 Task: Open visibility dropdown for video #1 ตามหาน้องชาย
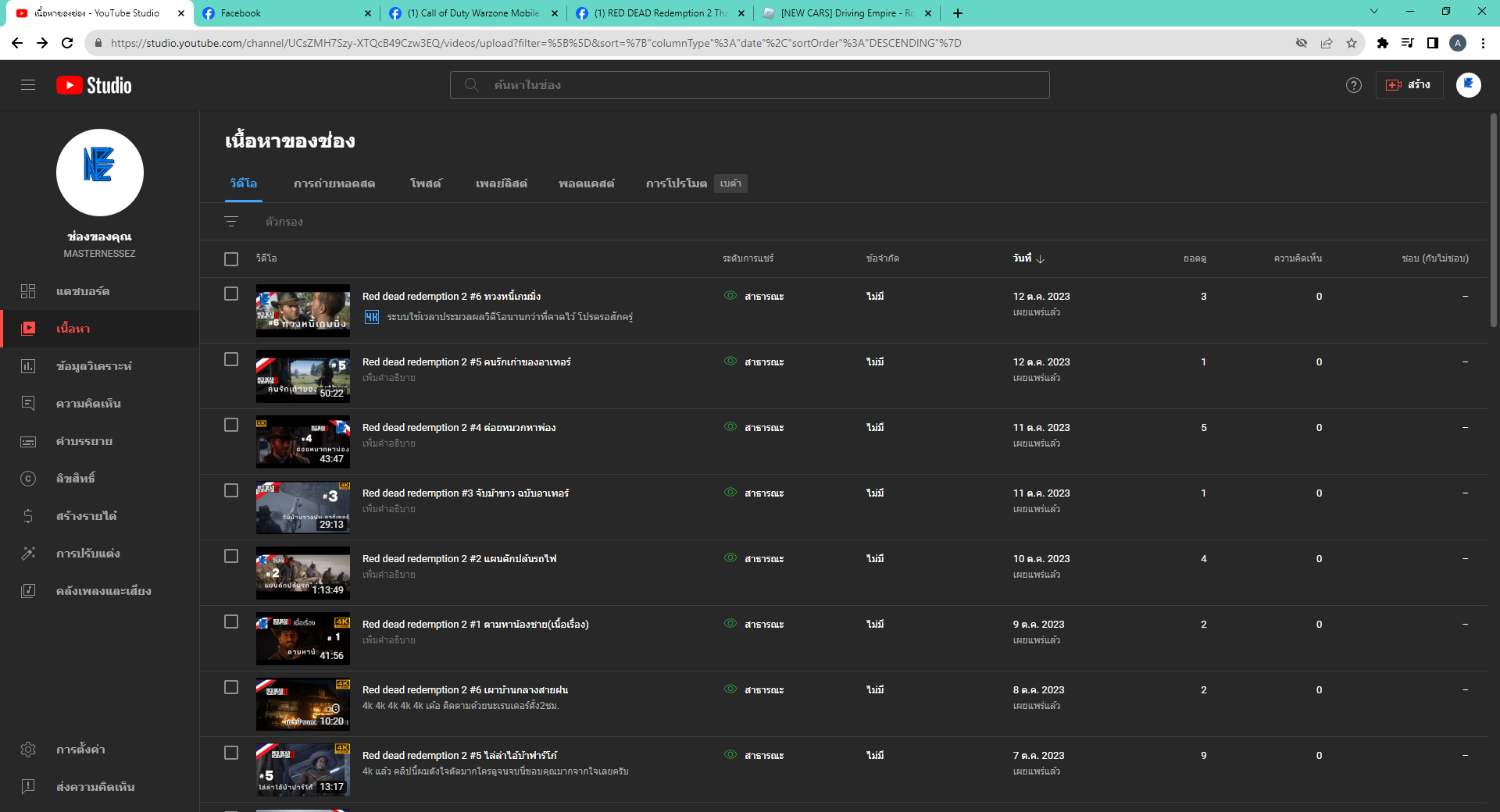[754, 625]
